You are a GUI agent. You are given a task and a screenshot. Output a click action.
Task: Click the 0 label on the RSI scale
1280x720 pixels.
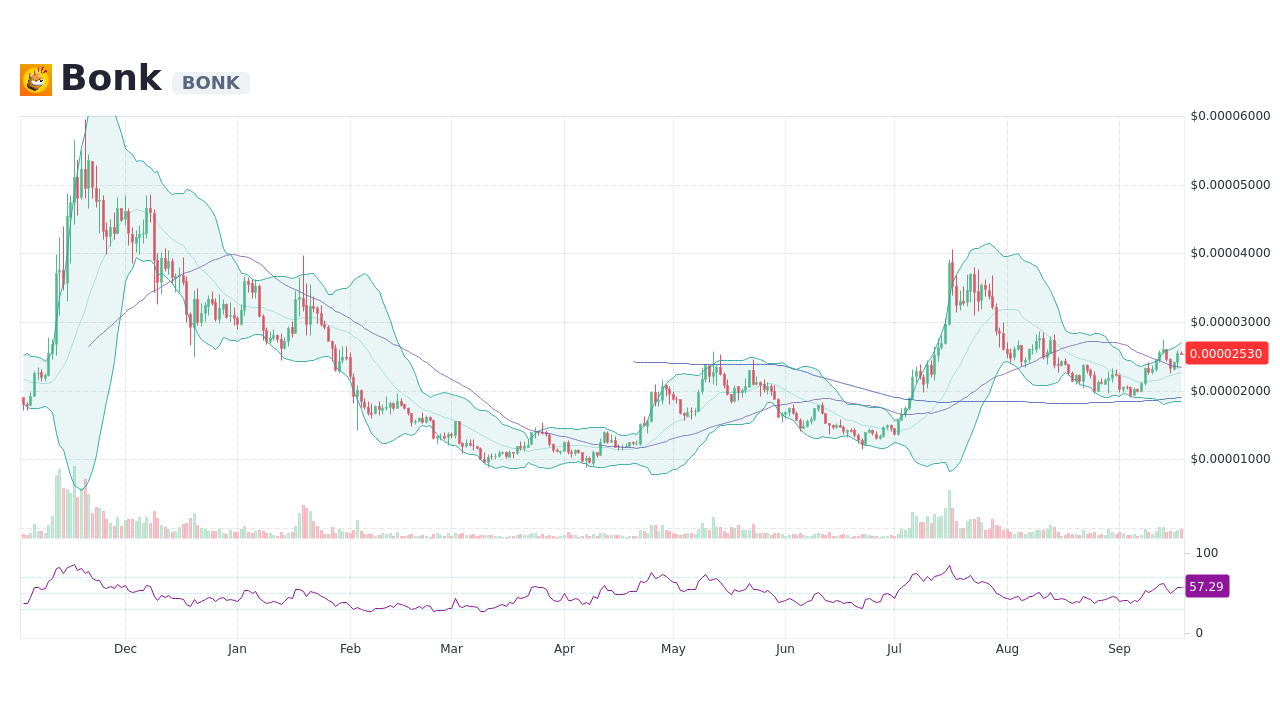point(1197,631)
